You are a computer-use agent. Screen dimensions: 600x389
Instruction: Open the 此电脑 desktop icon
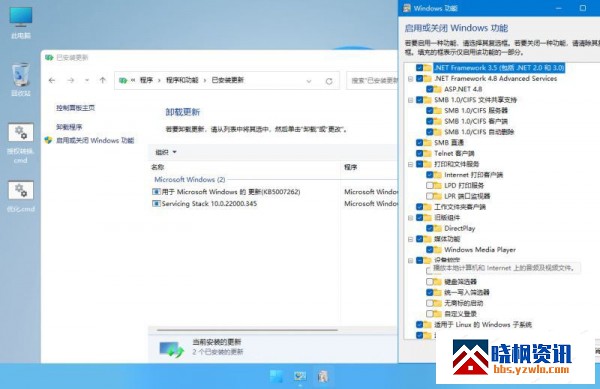[x=21, y=22]
